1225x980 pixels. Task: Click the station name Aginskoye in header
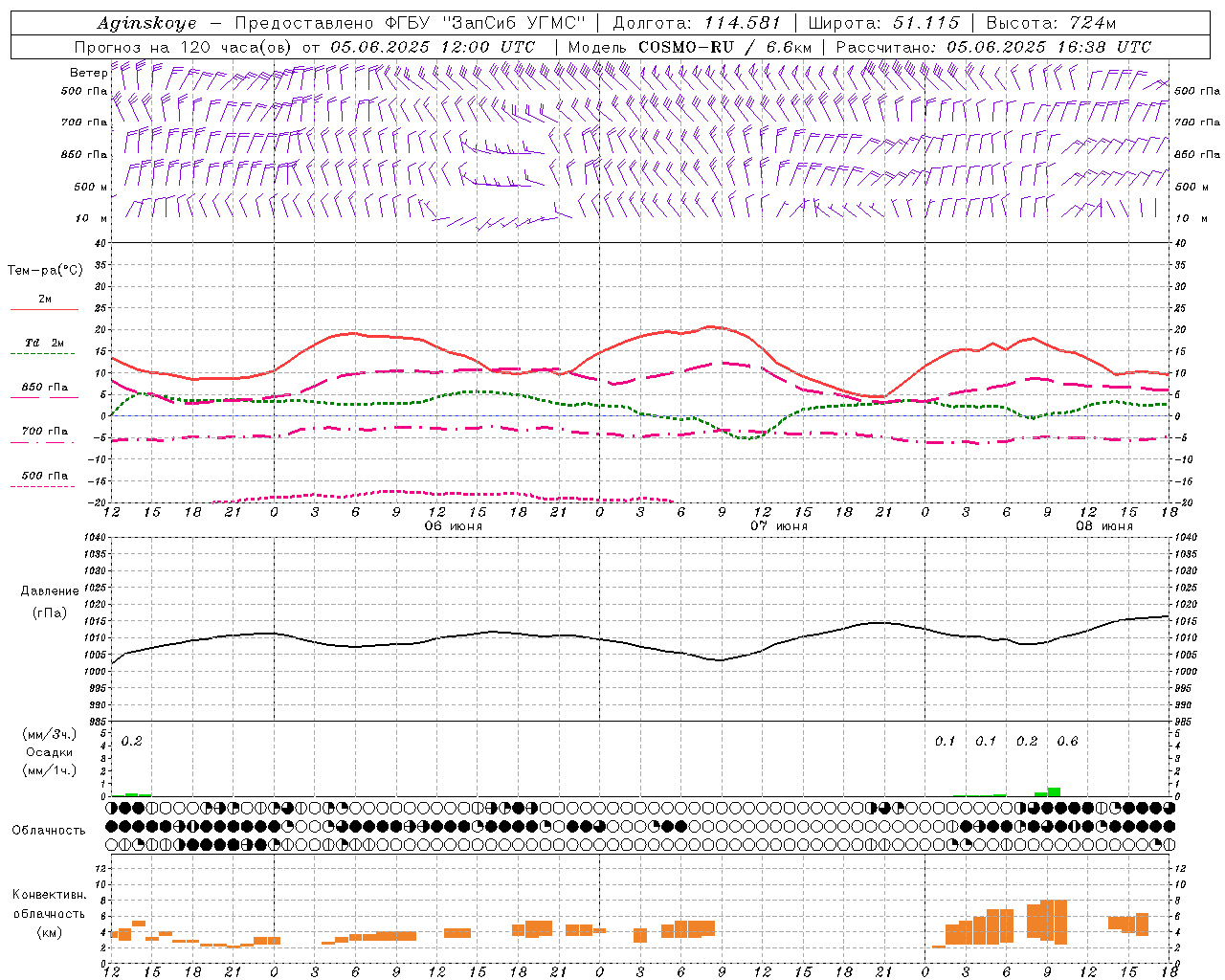coord(147,23)
